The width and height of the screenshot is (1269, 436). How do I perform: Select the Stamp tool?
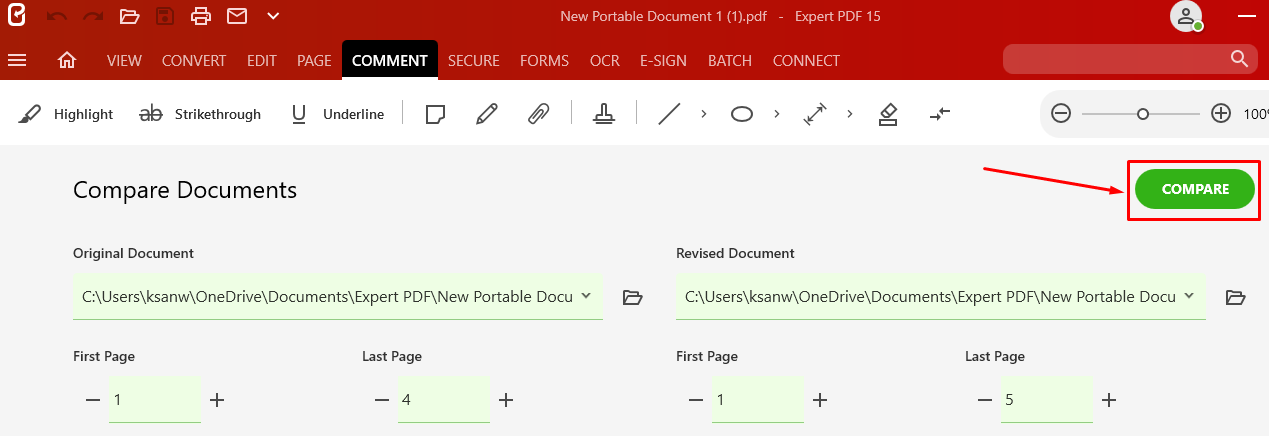tap(604, 114)
